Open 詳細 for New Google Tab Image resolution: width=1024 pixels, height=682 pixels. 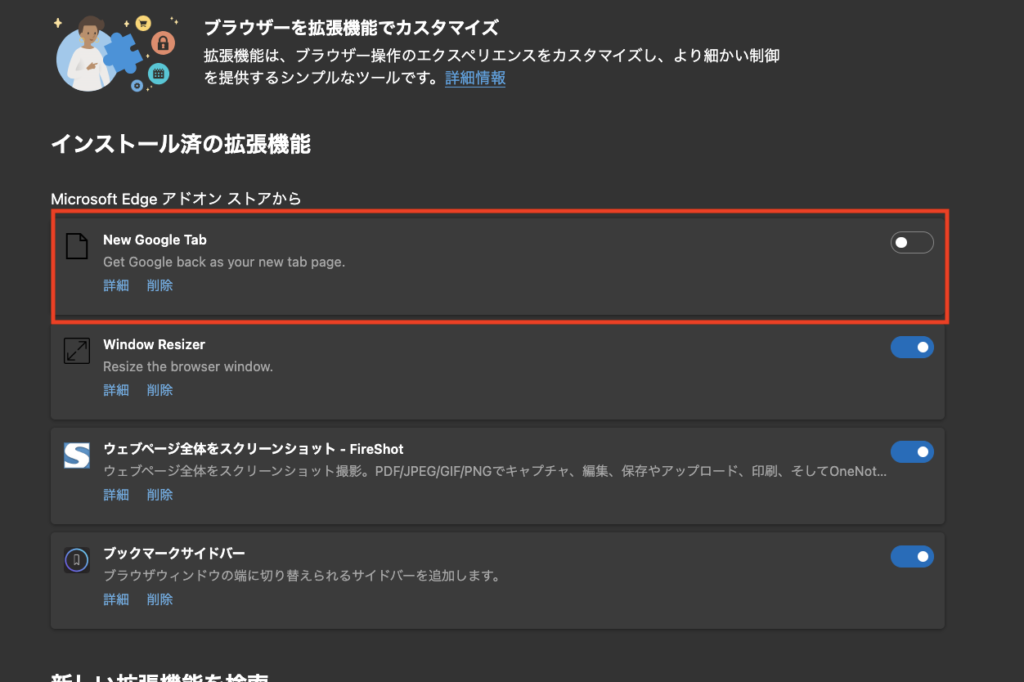(x=116, y=286)
